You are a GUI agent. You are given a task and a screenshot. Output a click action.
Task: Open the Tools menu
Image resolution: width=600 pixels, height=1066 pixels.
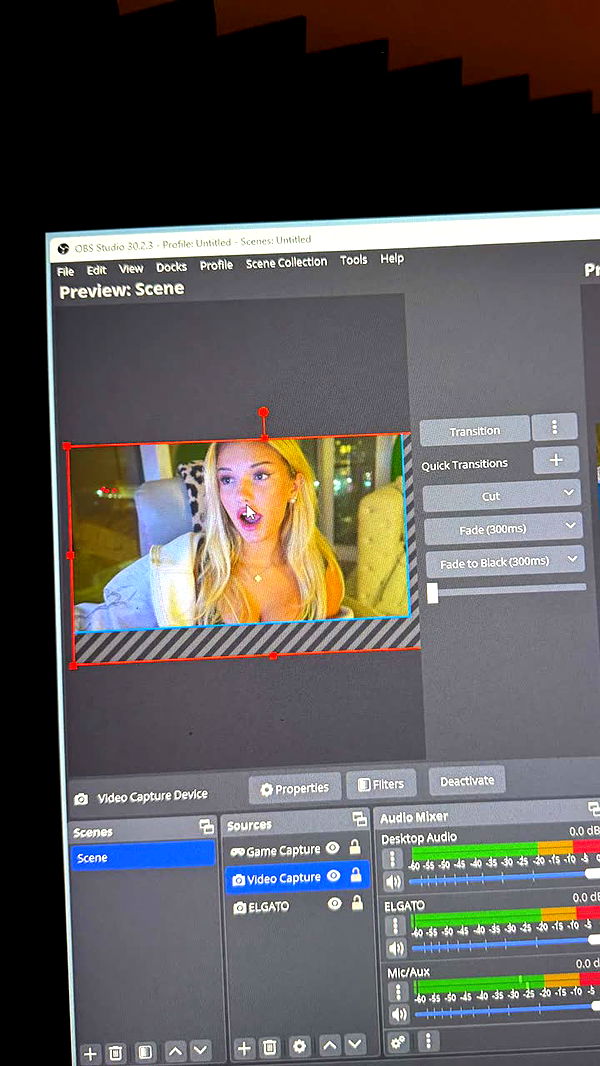pyautogui.click(x=353, y=260)
